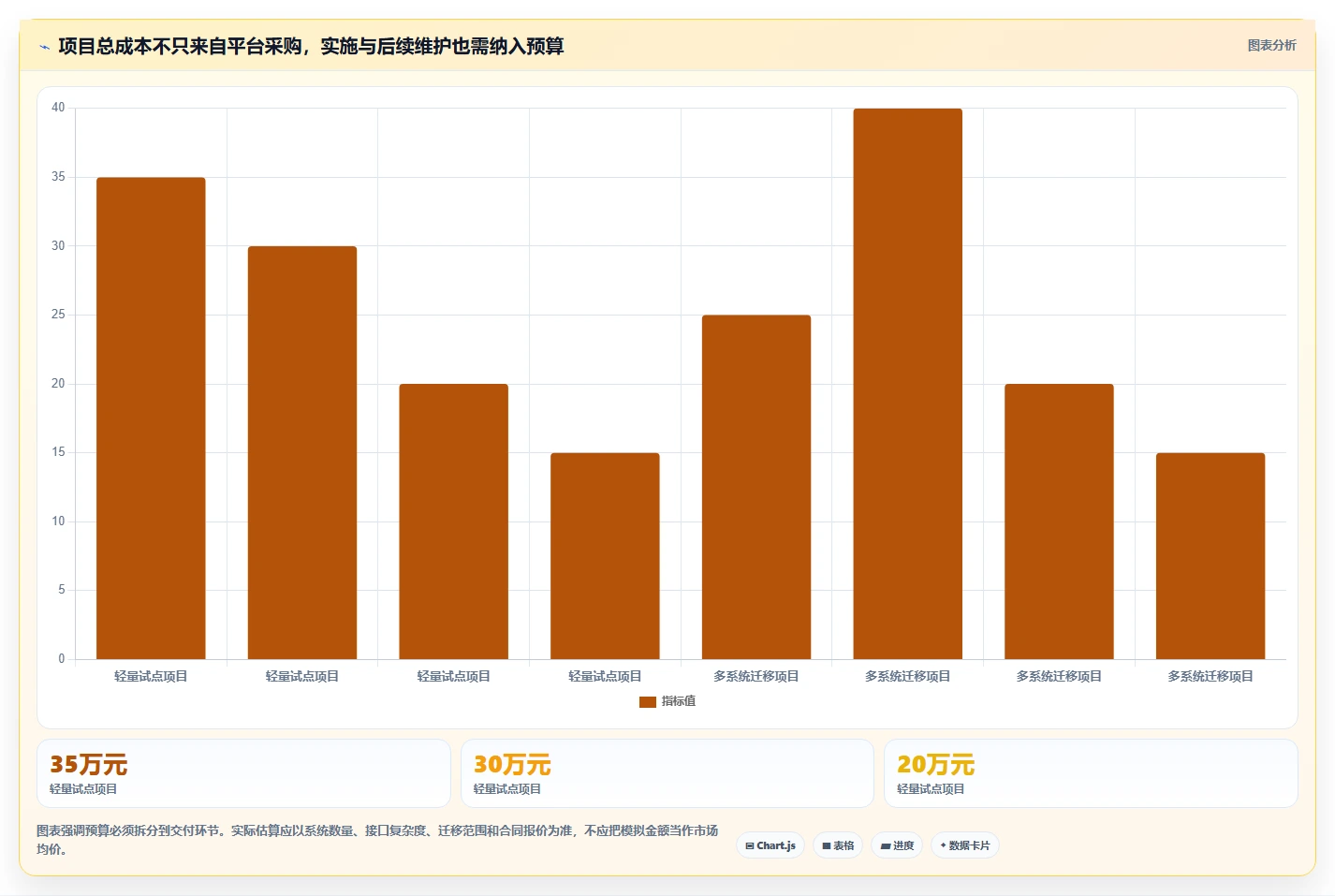Select the tallest bar with value 40
The image size is (1335, 896).
tap(907, 384)
